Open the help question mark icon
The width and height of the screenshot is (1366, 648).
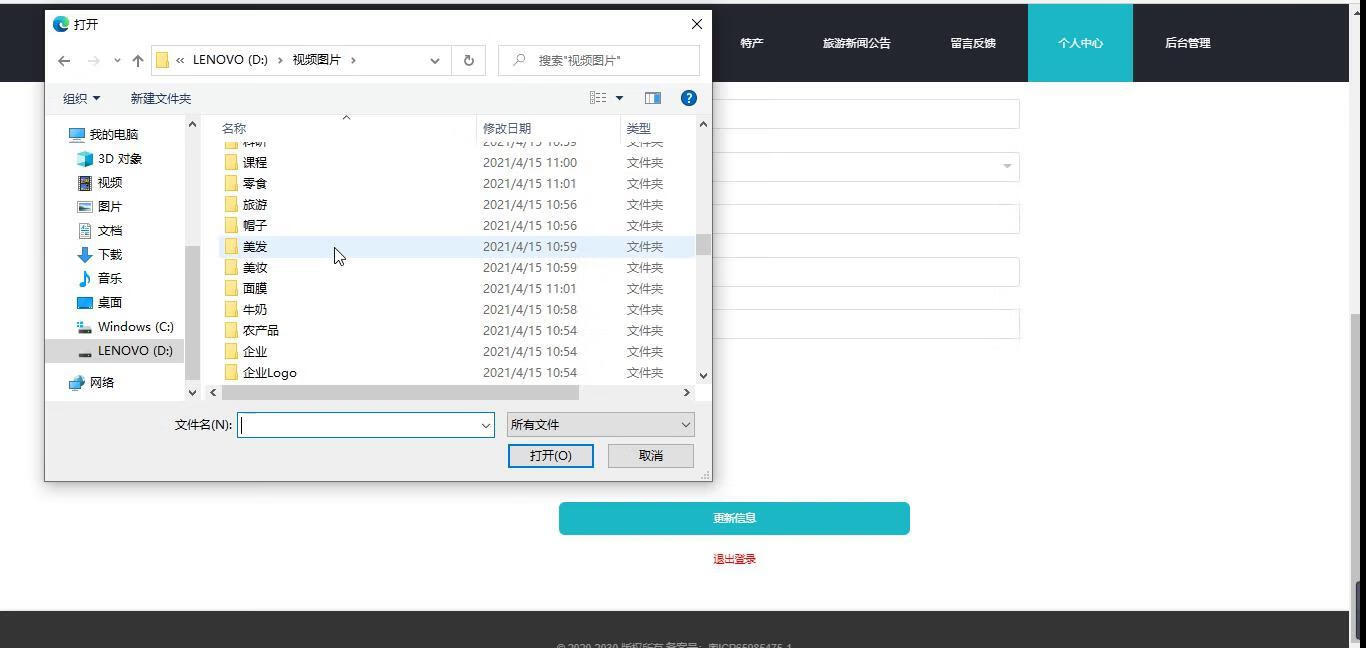coord(689,98)
